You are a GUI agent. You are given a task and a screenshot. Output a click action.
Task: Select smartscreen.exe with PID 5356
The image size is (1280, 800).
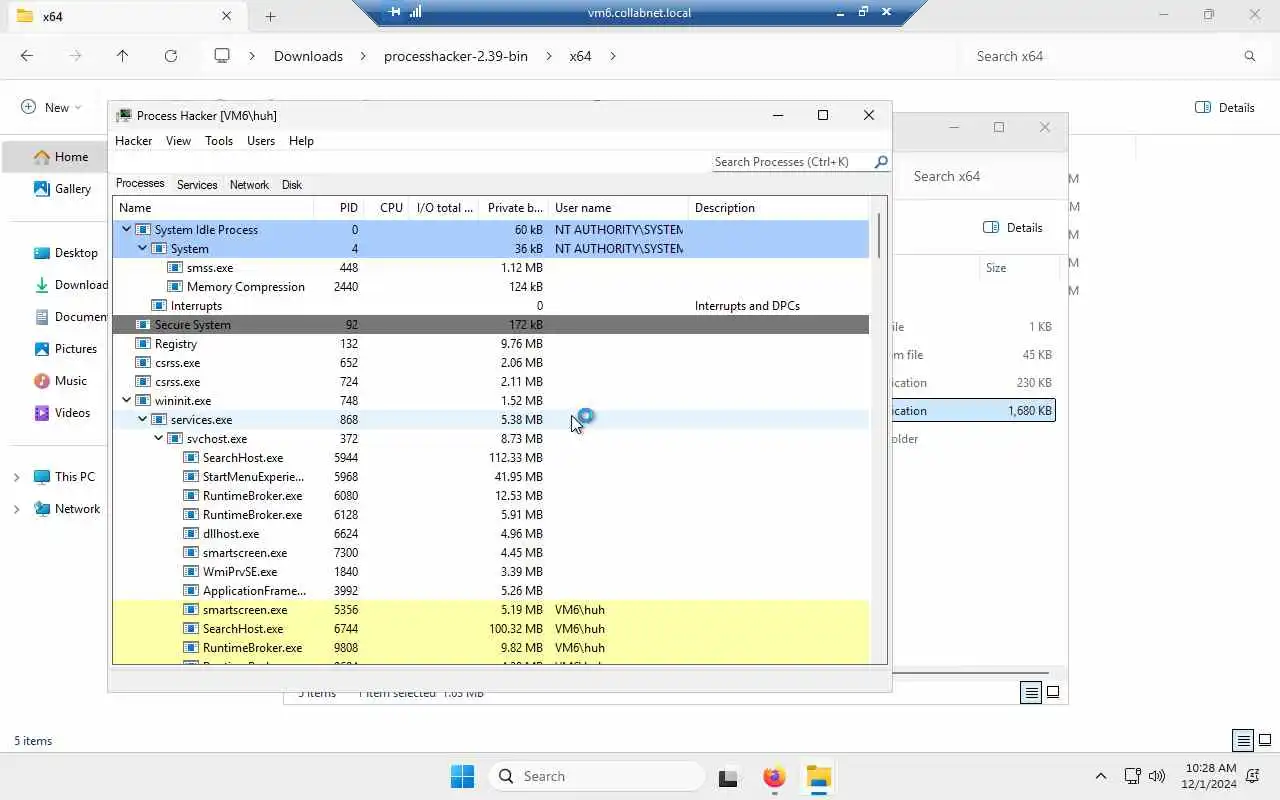491,610
